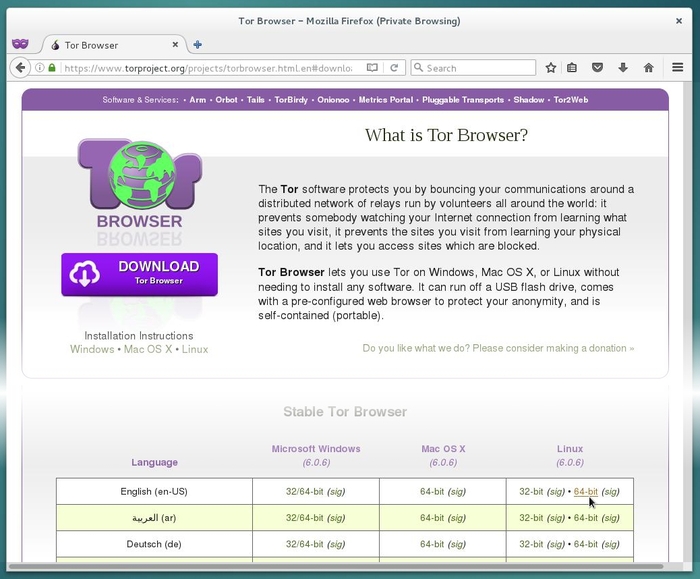Screen dimensions: 700x579
Task: Open sig for Deutsch Windows build
Action: [x=336, y=544]
